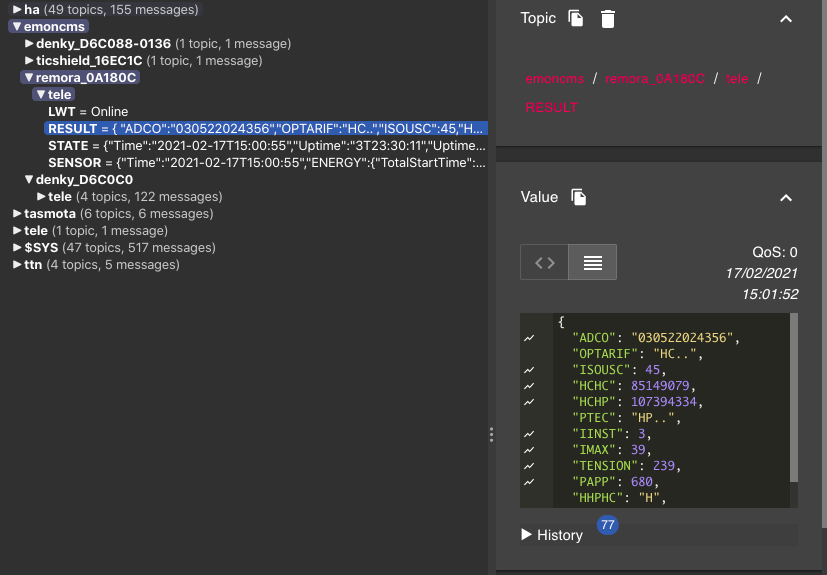Show chart for the ISOUSC value
Screen dimensions: 827x575
click(529, 370)
